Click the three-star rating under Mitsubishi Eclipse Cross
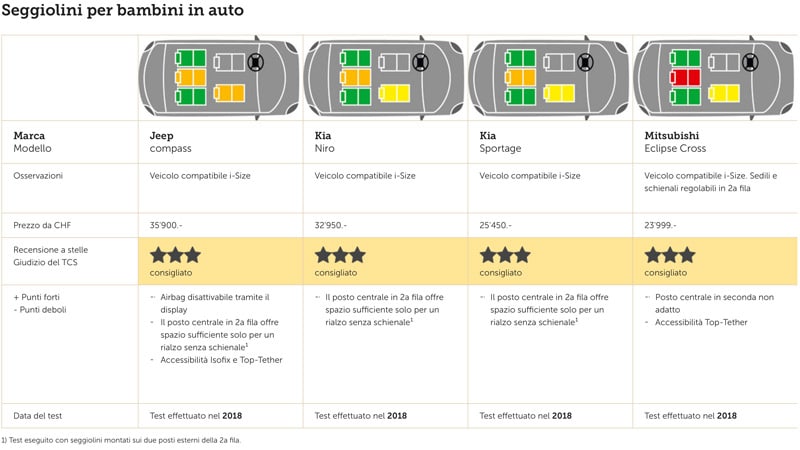The height and width of the screenshot is (450, 800). [x=670, y=255]
